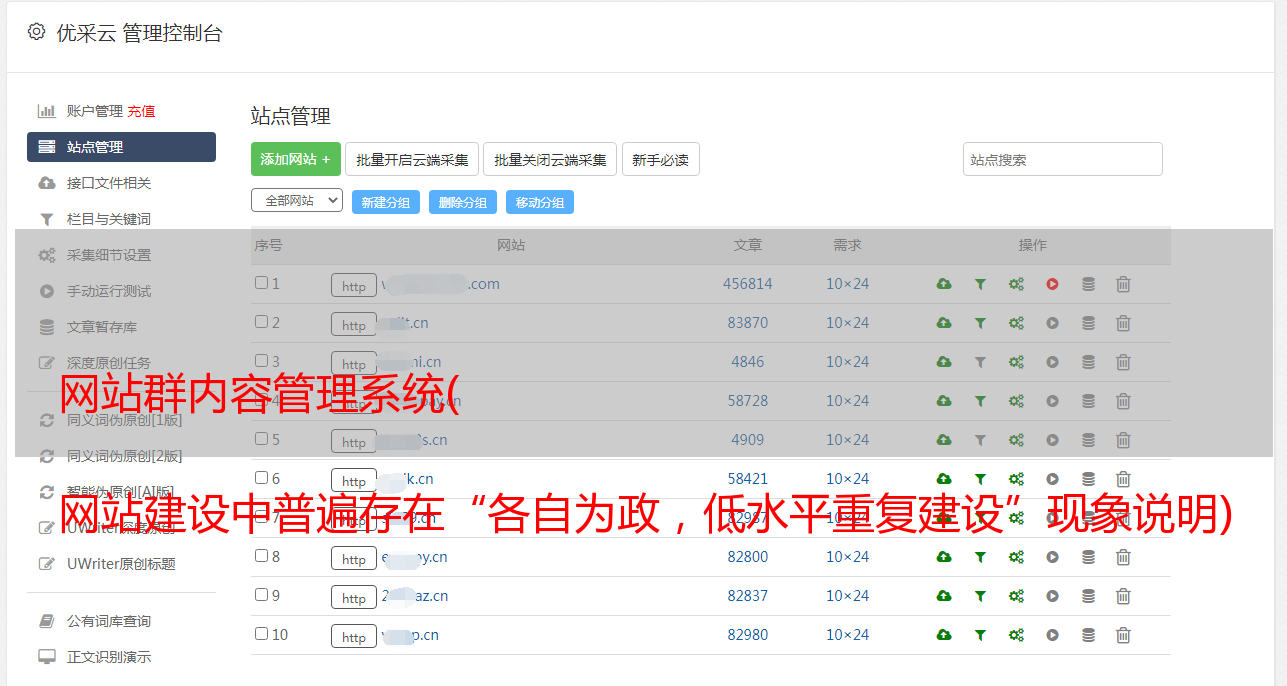The image size is (1287, 686).
Task: Click the red 充值 recharge link
Action: click(141, 111)
